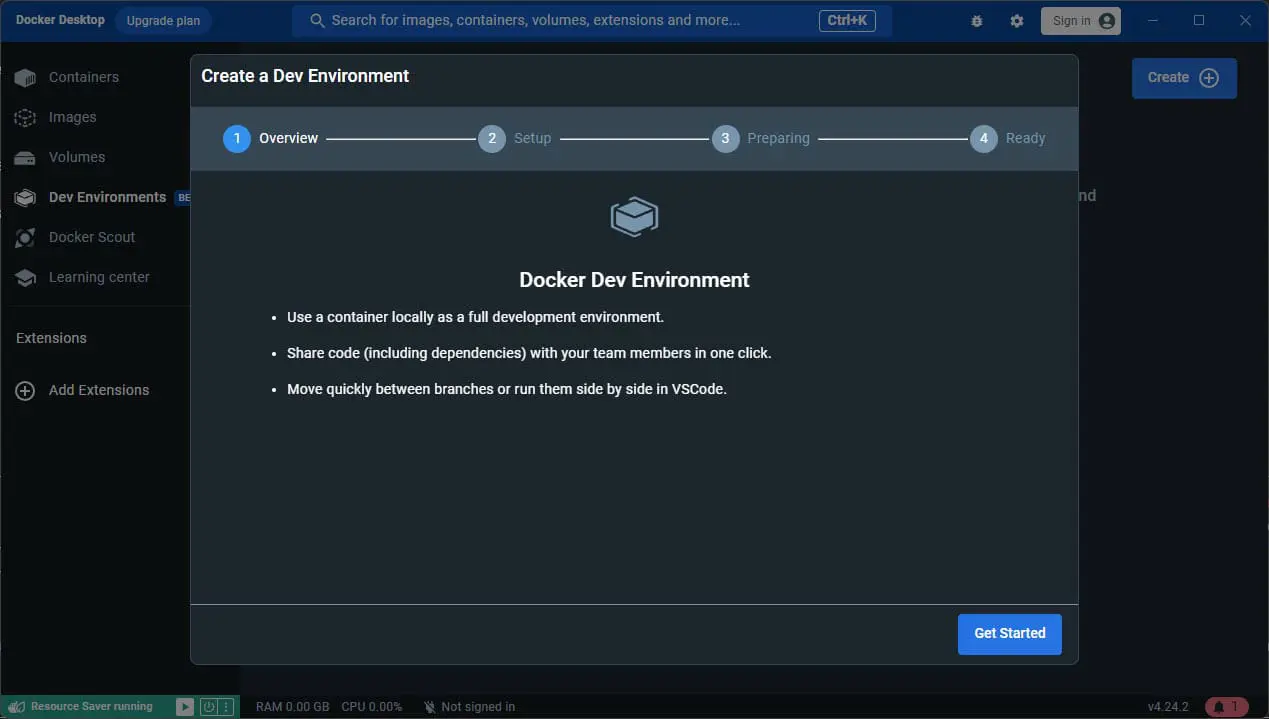Click the Not signed in status
The width and height of the screenshot is (1269, 719).
point(469,707)
